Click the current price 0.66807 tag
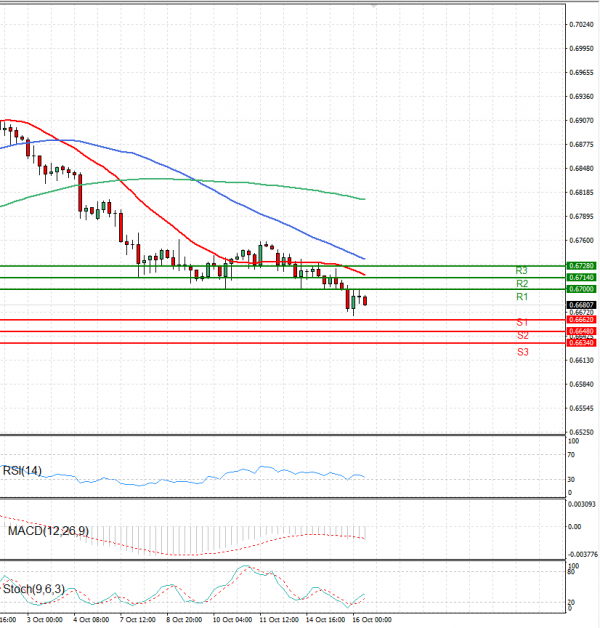Screen dimensions: 600x628 pyautogui.click(x=582, y=305)
